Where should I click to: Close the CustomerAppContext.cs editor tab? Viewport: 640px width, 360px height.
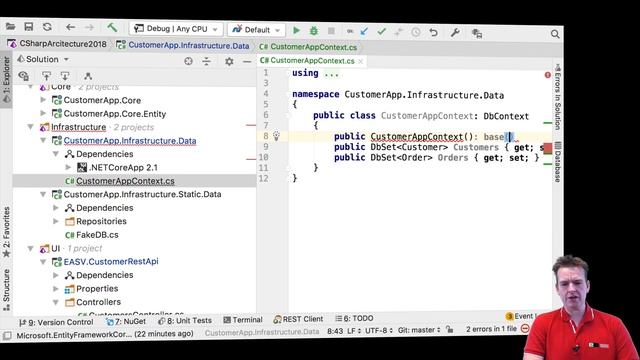pyautogui.click(x=361, y=61)
